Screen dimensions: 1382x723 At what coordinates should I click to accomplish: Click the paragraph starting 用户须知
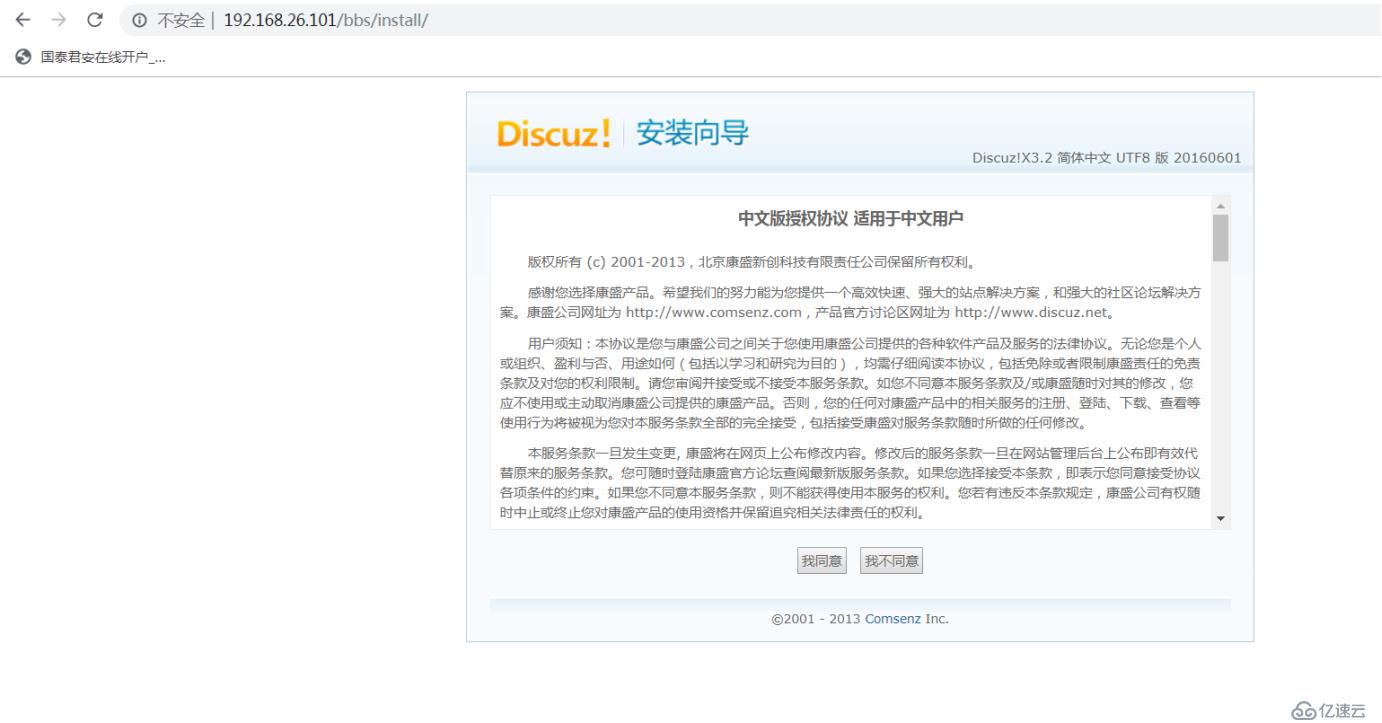click(x=850, y=383)
